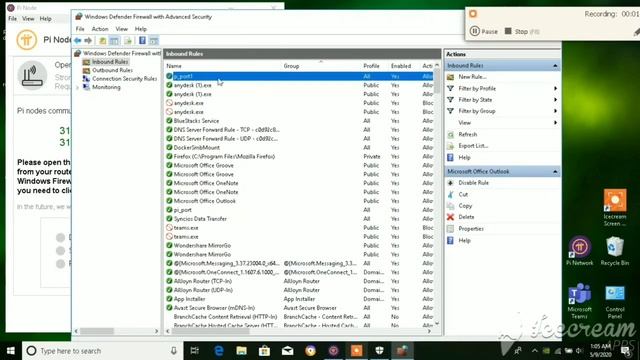640x360 pixels.
Task: Collapse the Microsoft Office Outlook actions section
Action: click(x=555, y=172)
